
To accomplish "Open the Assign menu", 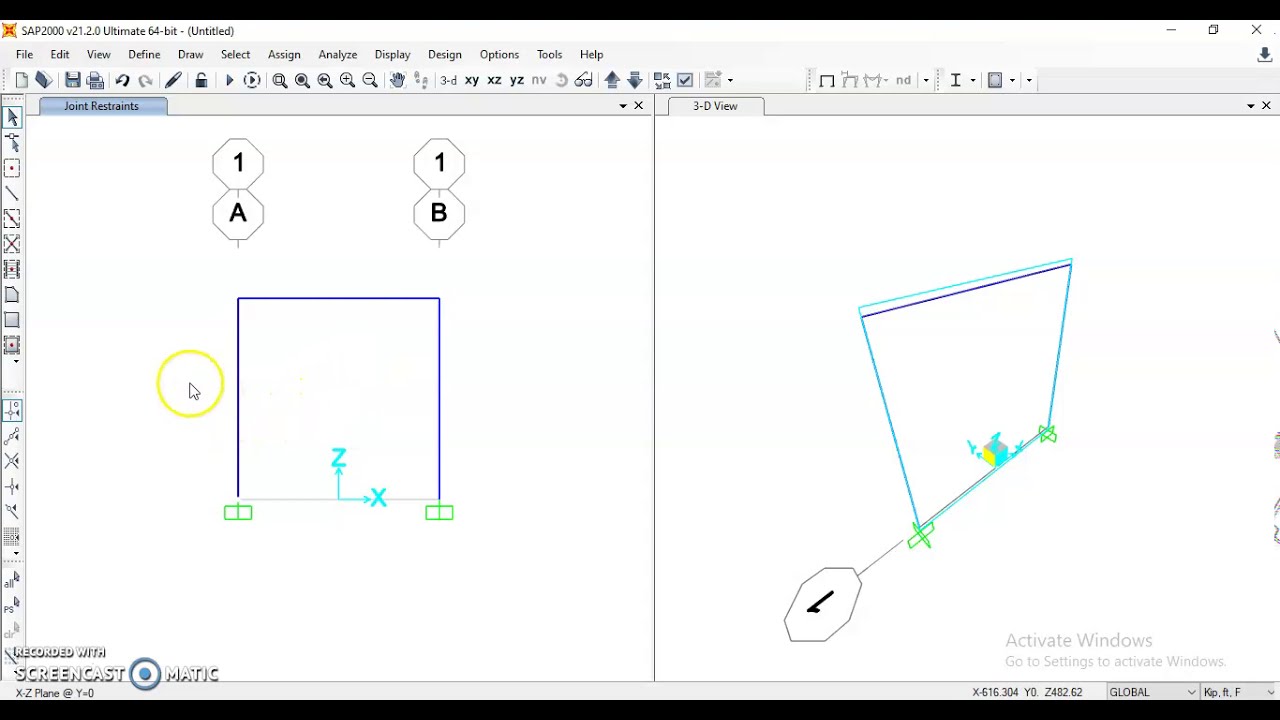I will pos(284,54).
